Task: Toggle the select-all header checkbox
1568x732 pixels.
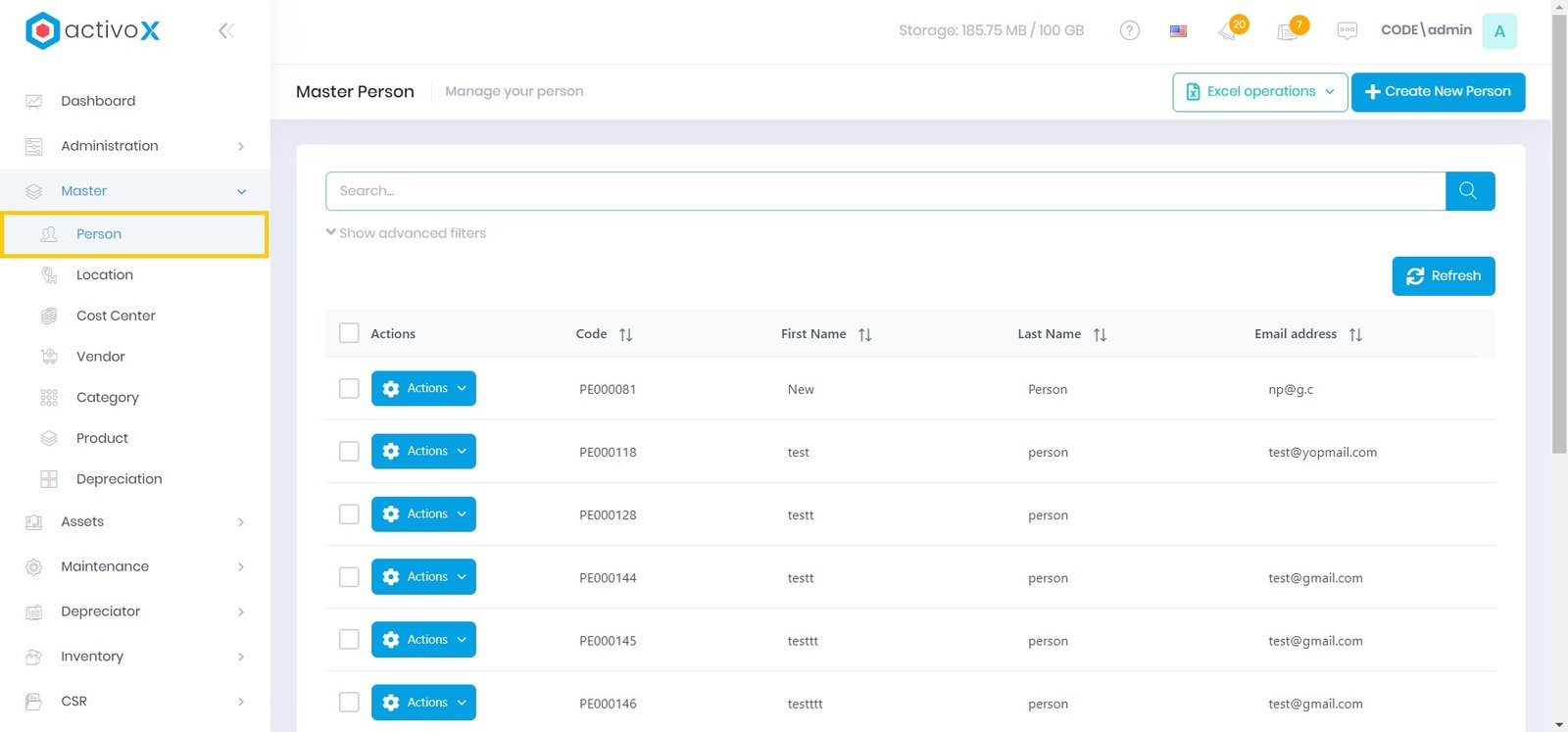Action: pyautogui.click(x=349, y=333)
